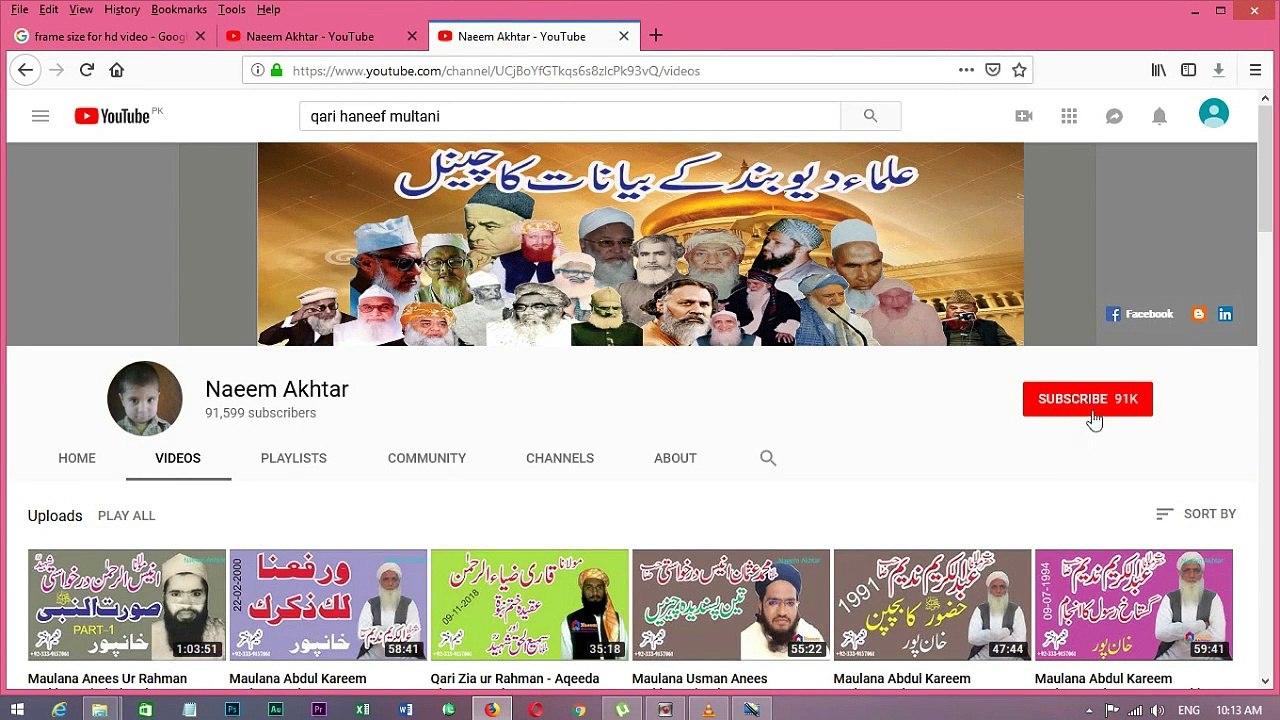1280x720 pixels.
Task: Open the video thumbnail lasting 55:22
Action: (731, 605)
